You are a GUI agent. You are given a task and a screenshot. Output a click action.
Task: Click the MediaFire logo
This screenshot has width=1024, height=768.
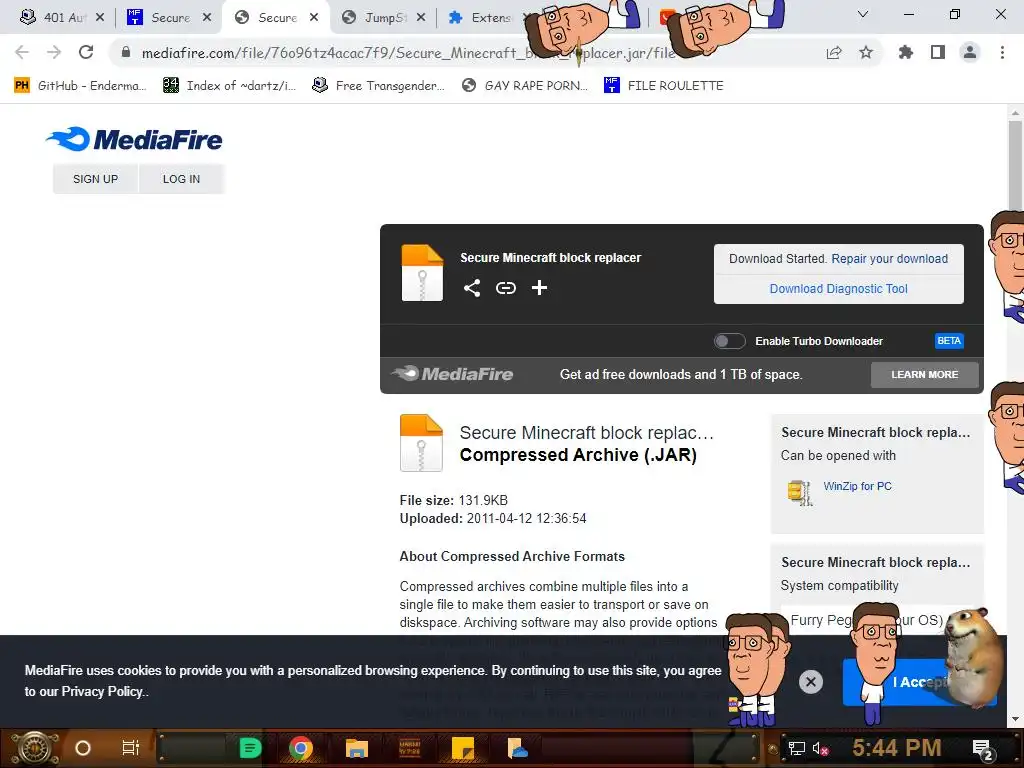pos(134,139)
